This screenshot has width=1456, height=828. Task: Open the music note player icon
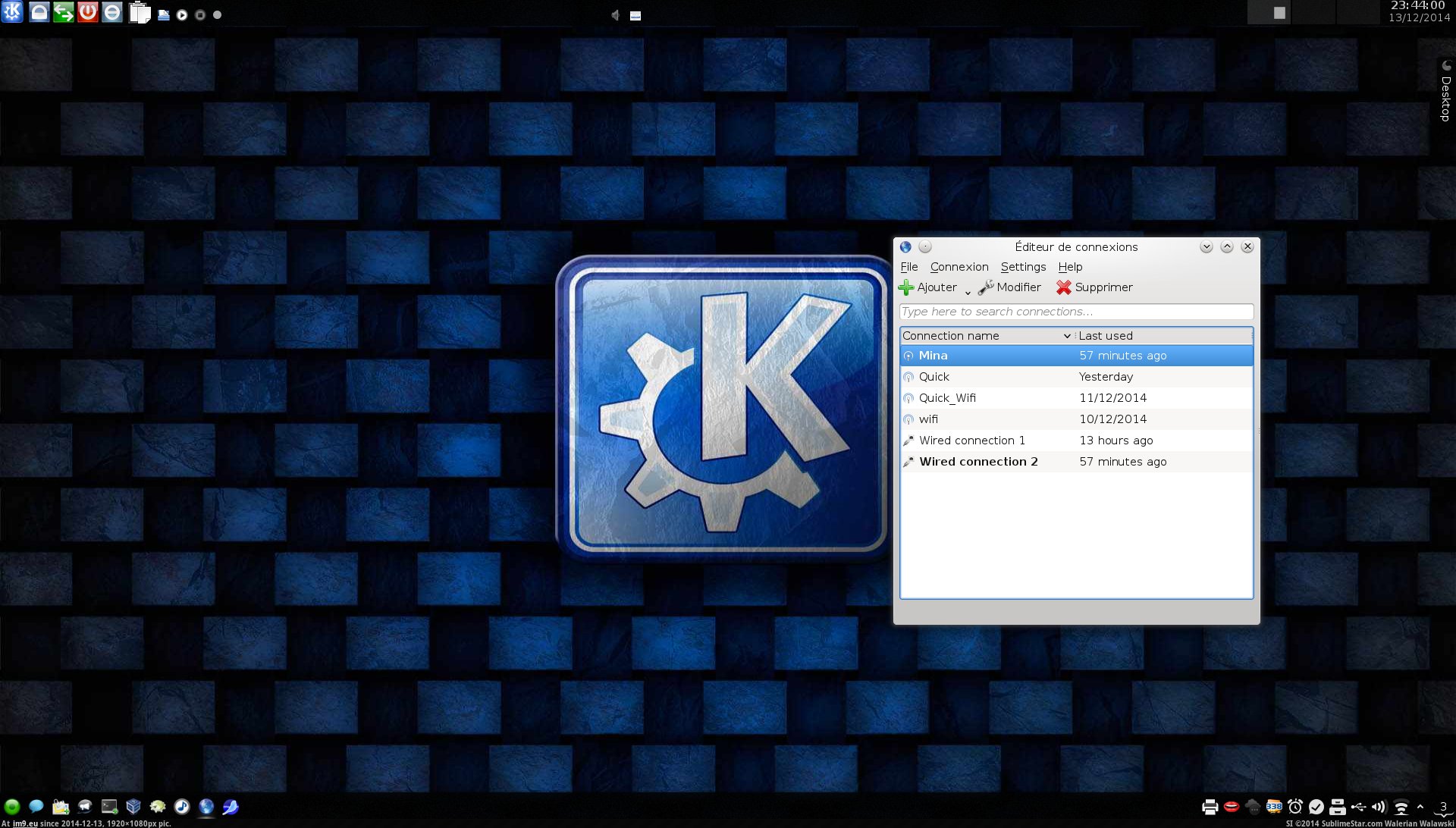coord(182,807)
